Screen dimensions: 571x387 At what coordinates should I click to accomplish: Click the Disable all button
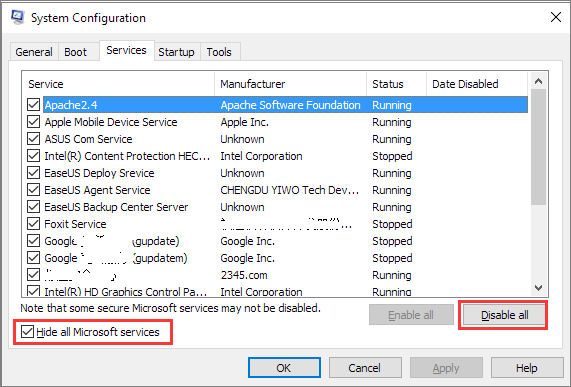pos(505,315)
